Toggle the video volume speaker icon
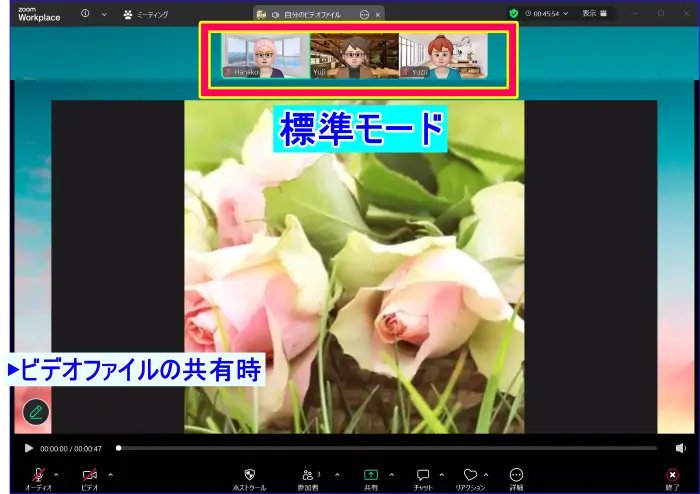This screenshot has height=494, width=700. coord(681,448)
